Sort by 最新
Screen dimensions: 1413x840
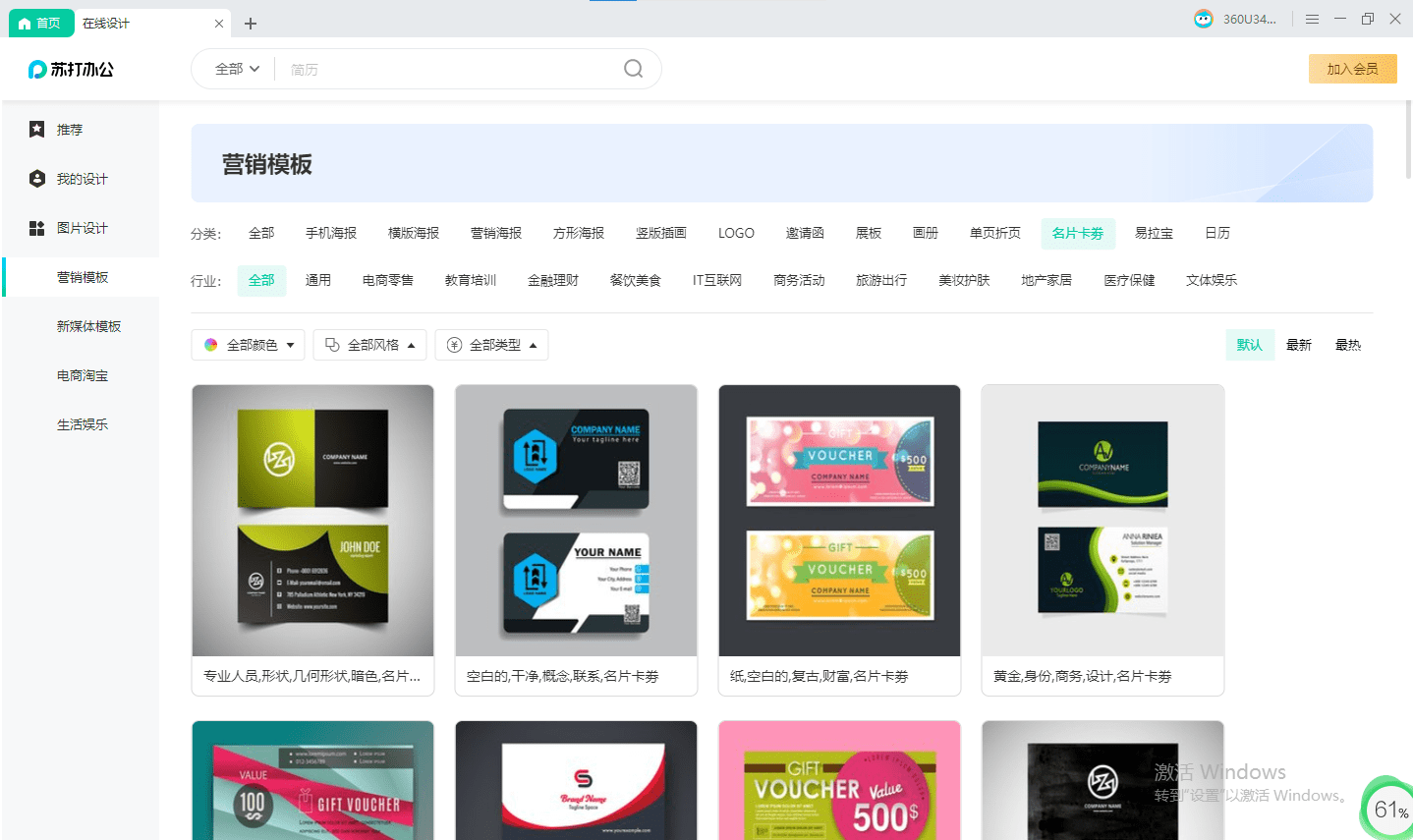[1299, 345]
